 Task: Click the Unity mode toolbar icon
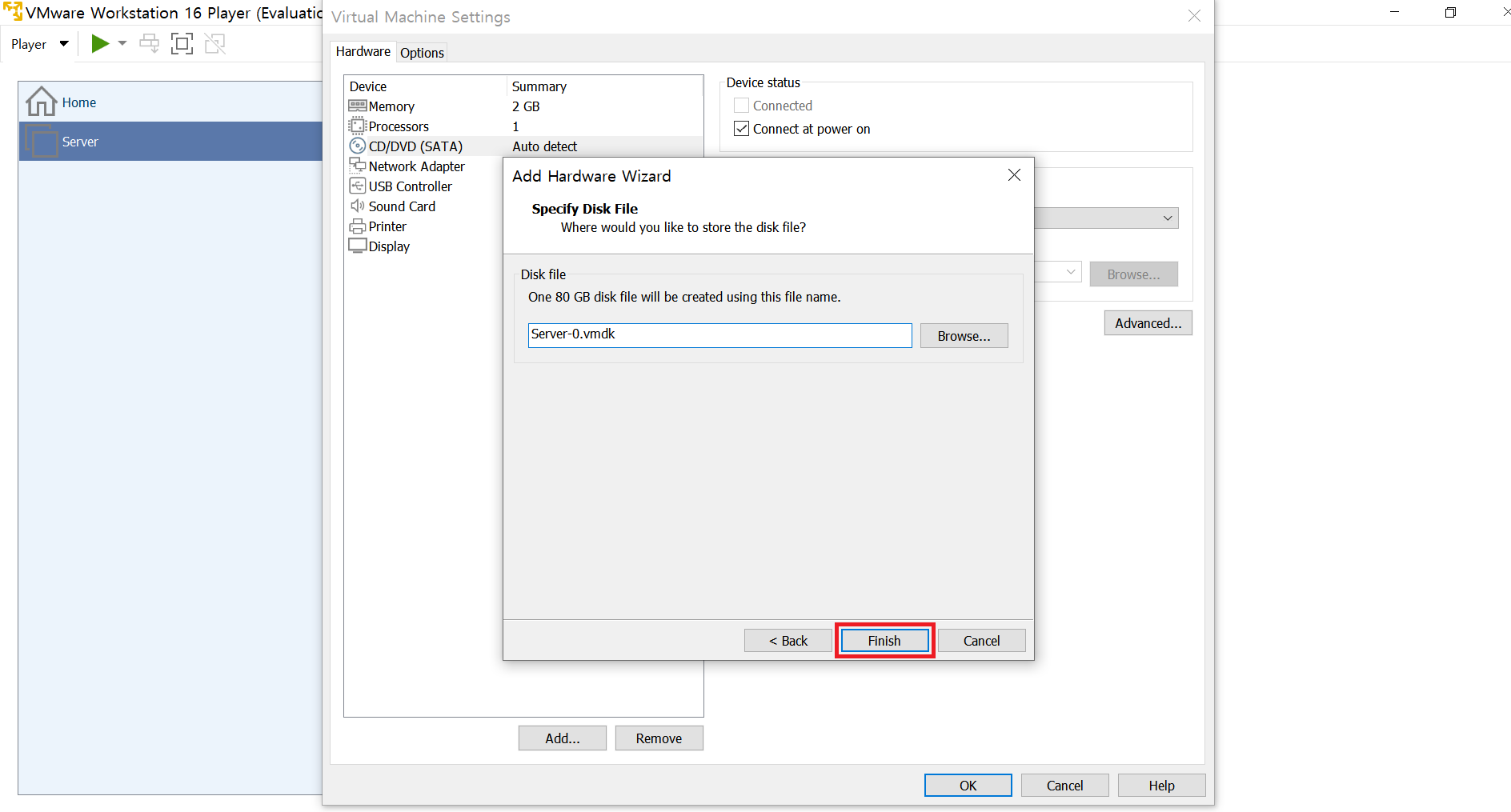[x=215, y=43]
